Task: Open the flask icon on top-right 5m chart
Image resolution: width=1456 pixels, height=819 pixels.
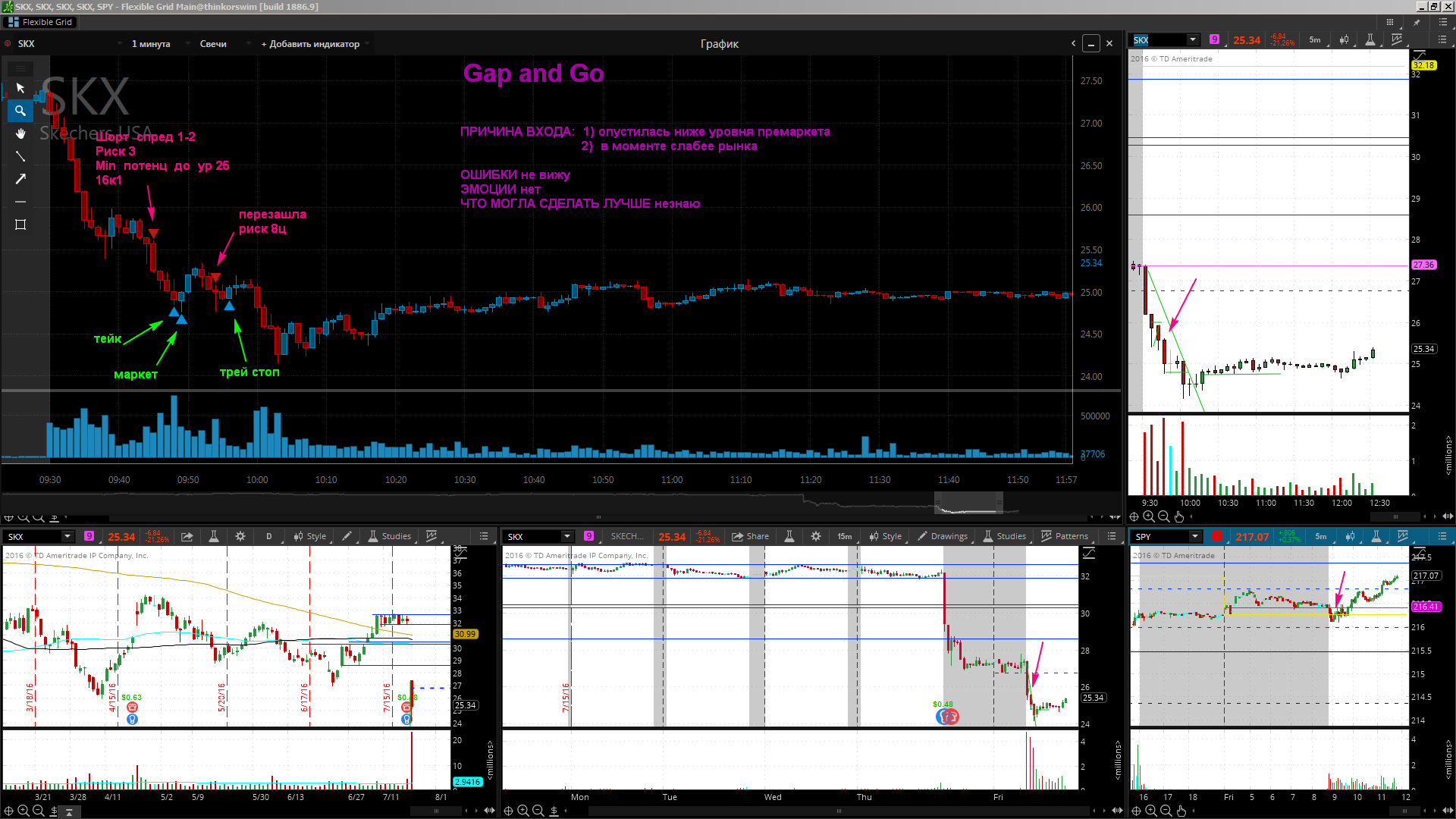Action: 1370,40
